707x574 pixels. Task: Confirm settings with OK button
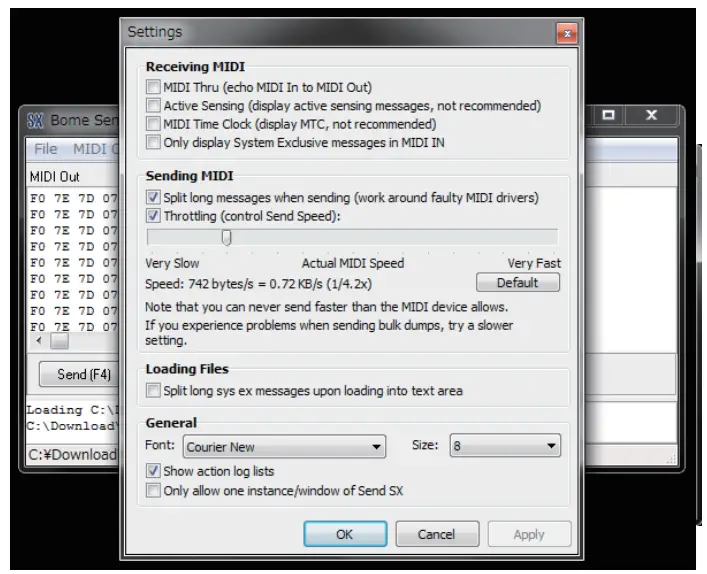(x=345, y=534)
